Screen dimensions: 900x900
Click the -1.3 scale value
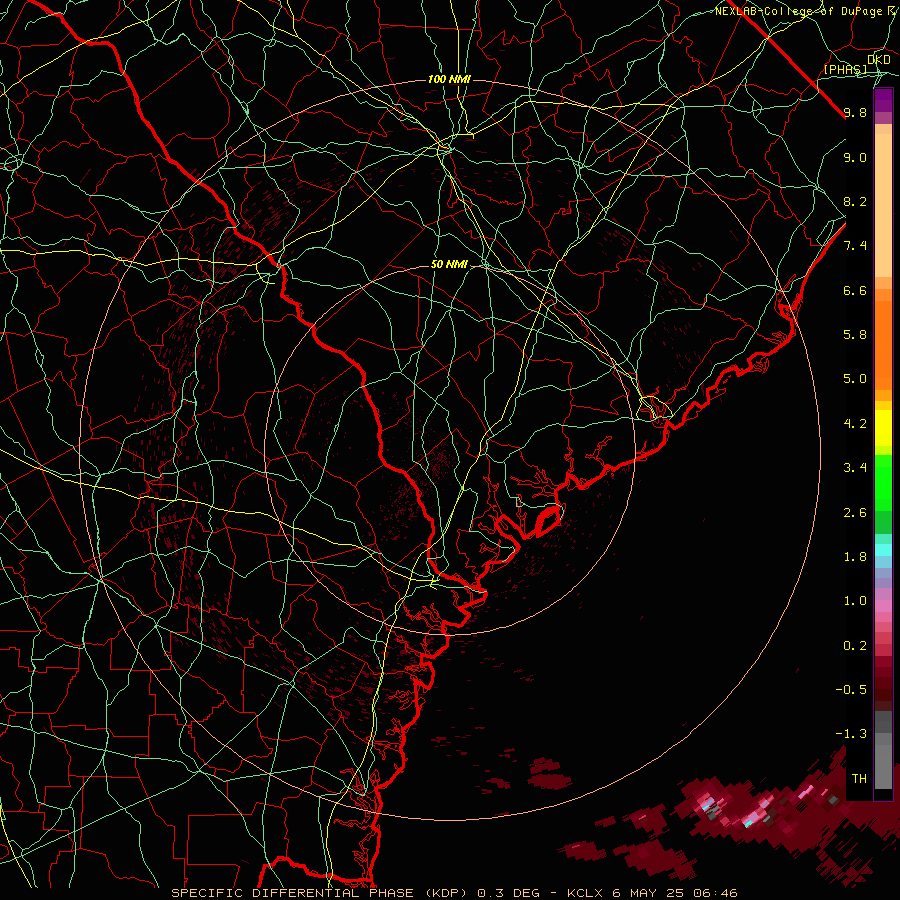851,734
